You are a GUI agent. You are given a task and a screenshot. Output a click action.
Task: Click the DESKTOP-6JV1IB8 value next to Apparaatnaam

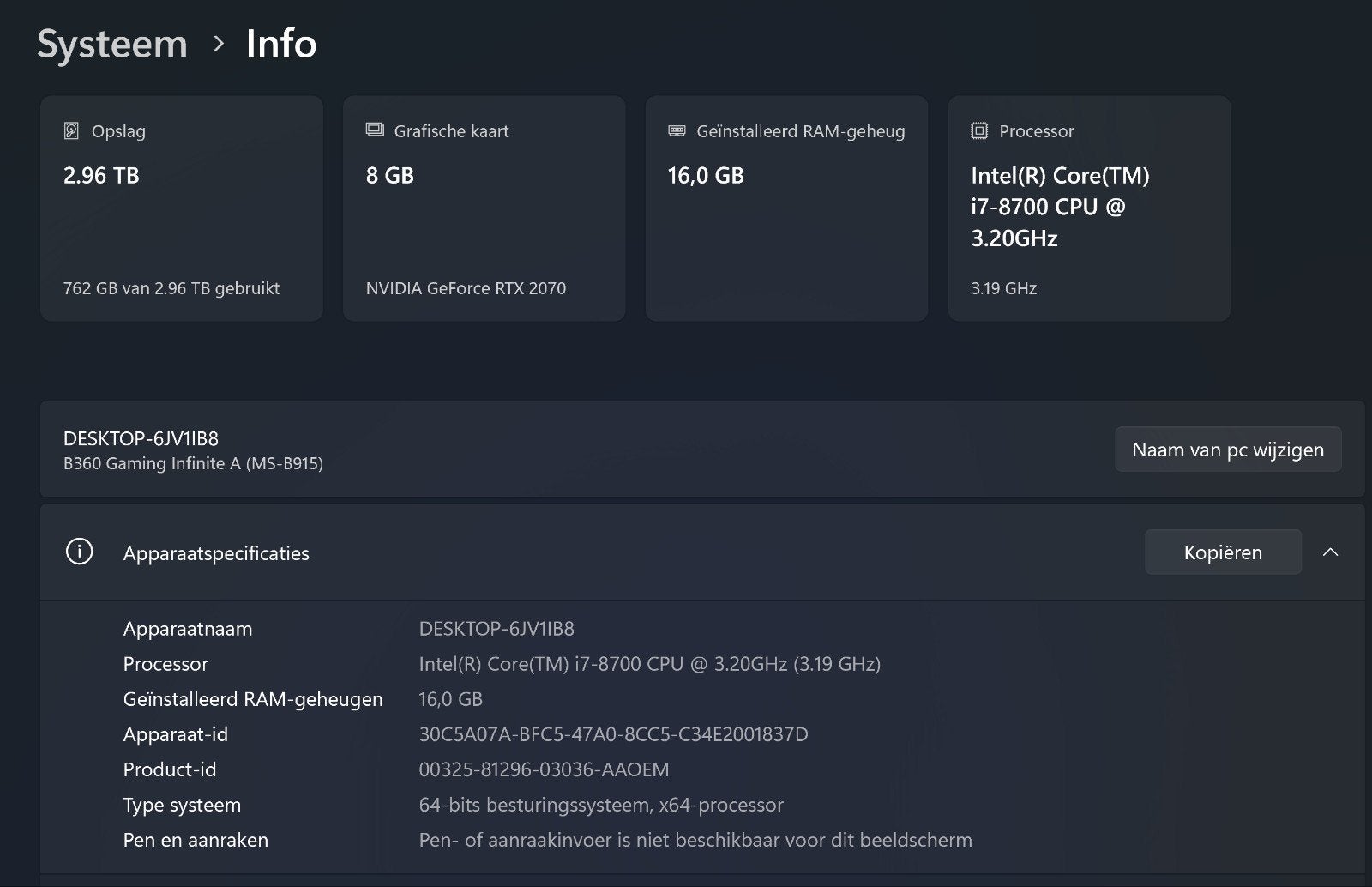pyautogui.click(x=496, y=629)
